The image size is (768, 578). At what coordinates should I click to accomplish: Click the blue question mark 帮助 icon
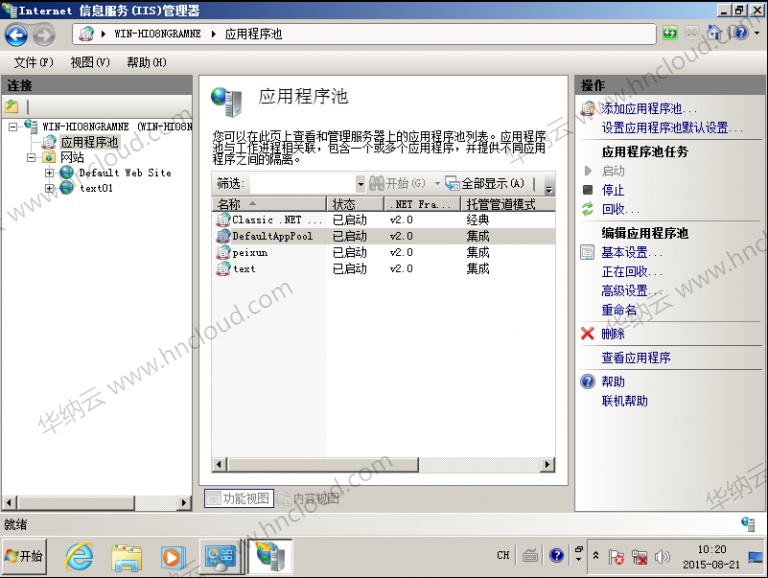pos(587,382)
